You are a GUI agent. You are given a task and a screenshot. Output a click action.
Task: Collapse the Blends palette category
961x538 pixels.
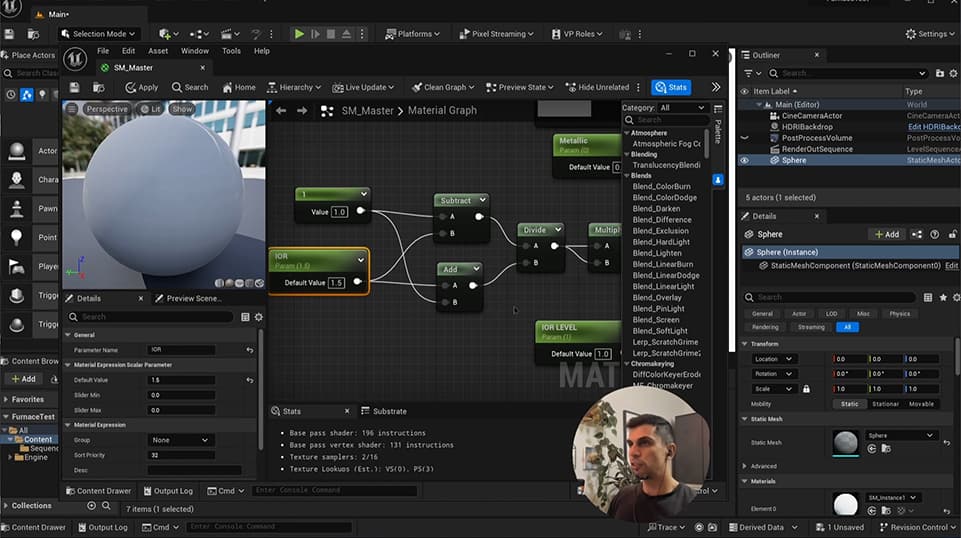(627, 175)
